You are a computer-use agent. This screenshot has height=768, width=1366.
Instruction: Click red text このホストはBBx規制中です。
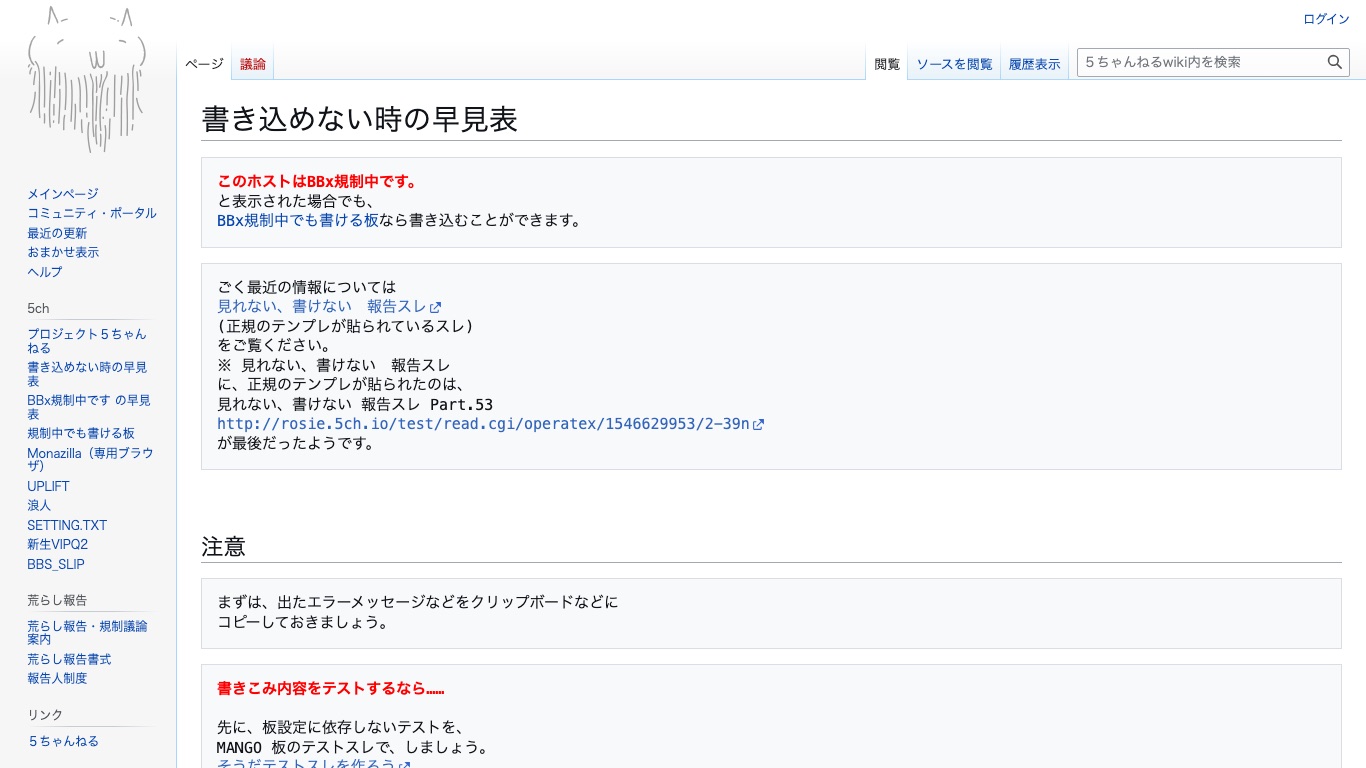coord(317,182)
